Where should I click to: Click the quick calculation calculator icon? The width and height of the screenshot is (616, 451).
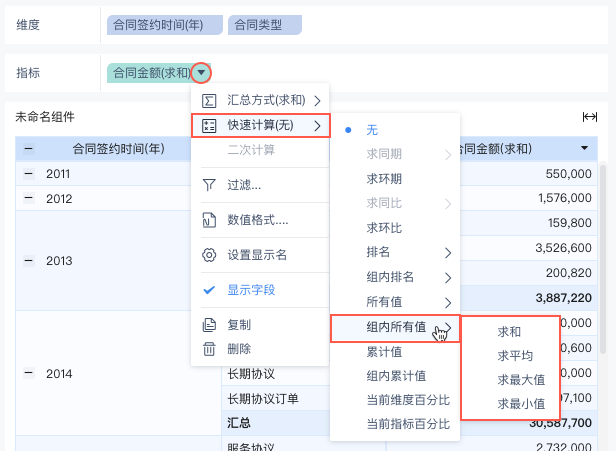coord(209,126)
